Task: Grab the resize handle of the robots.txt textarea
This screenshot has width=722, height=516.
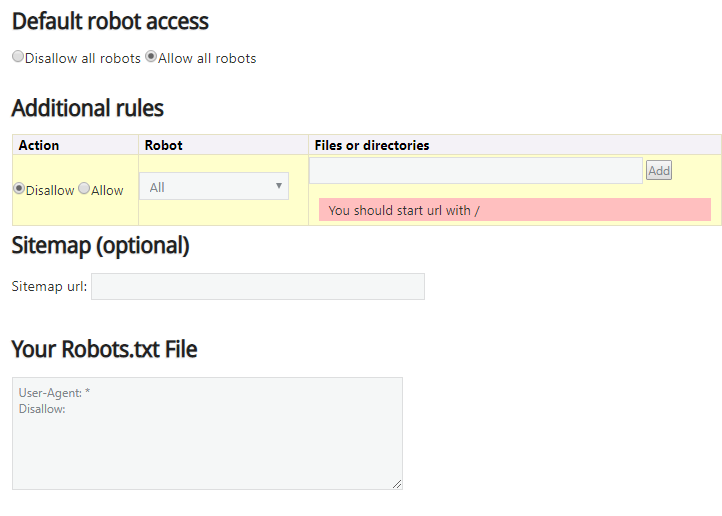Action: (397, 484)
